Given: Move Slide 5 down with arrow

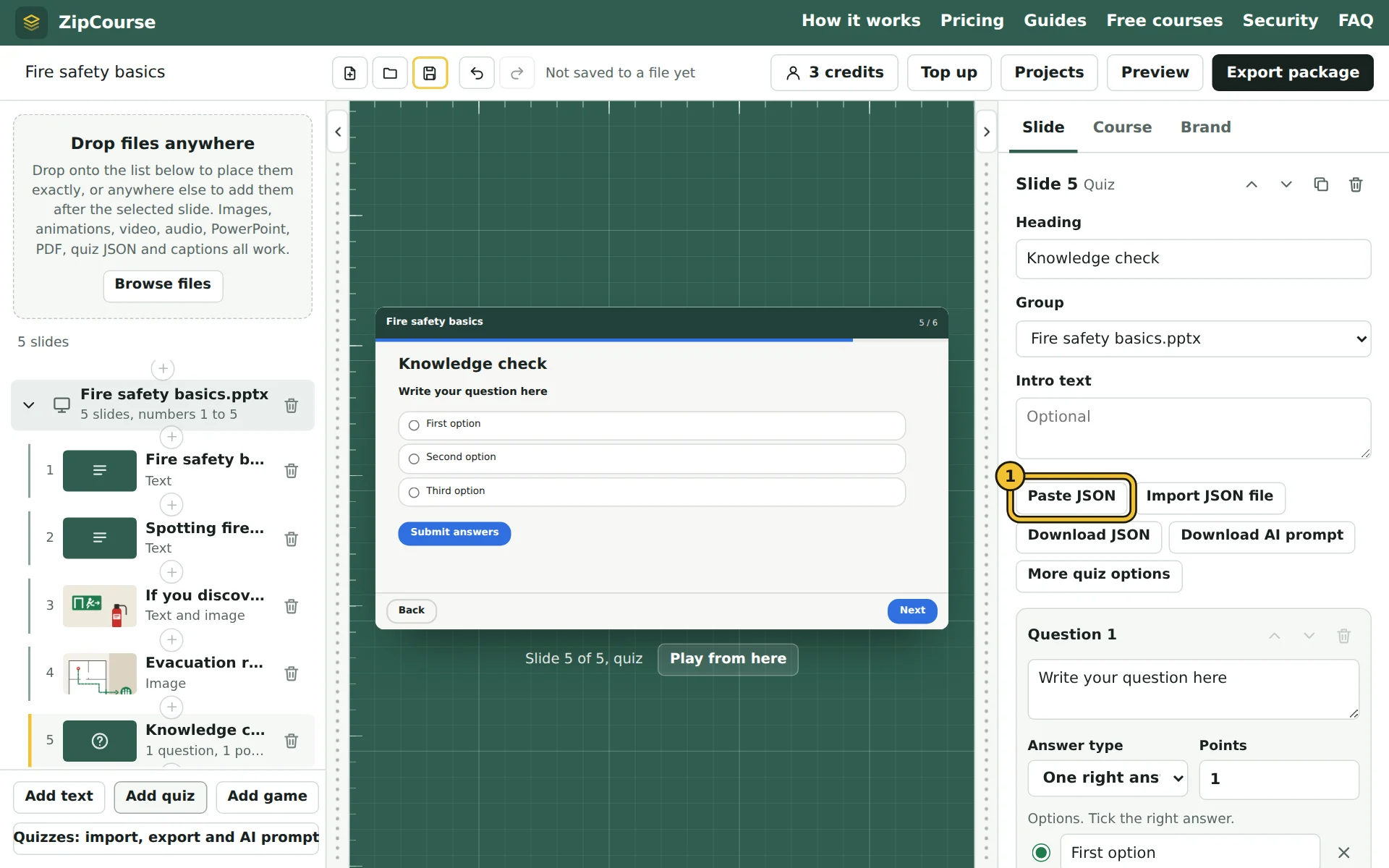Looking at the screenshot, I should coord(1286,184).
